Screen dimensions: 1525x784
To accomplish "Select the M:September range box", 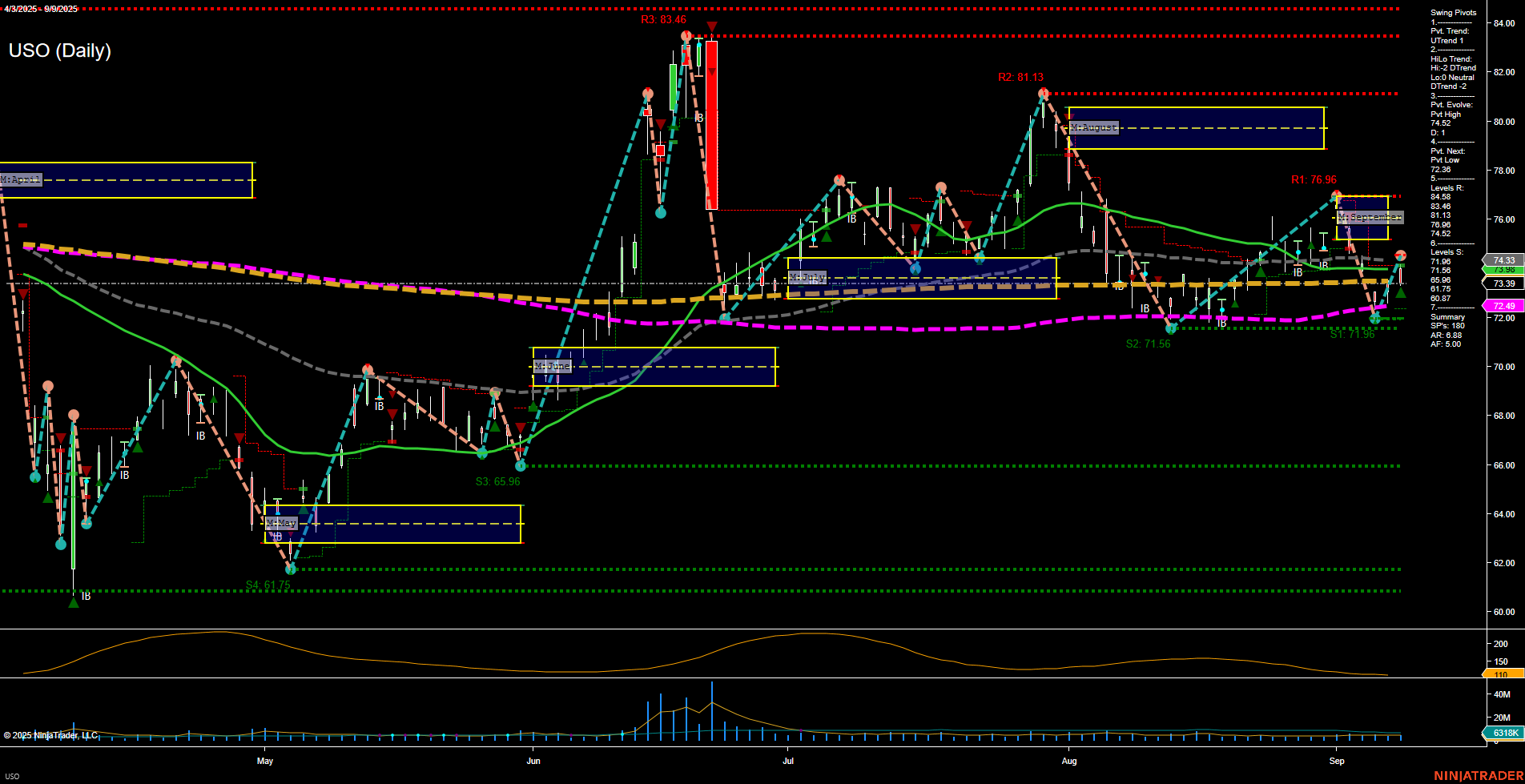I will 1371,217.
